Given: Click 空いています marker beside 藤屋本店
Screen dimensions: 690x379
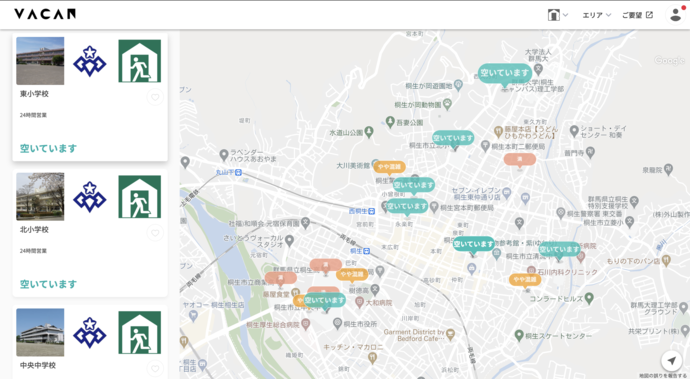Looking at the screenshot, I should point(453,138).
